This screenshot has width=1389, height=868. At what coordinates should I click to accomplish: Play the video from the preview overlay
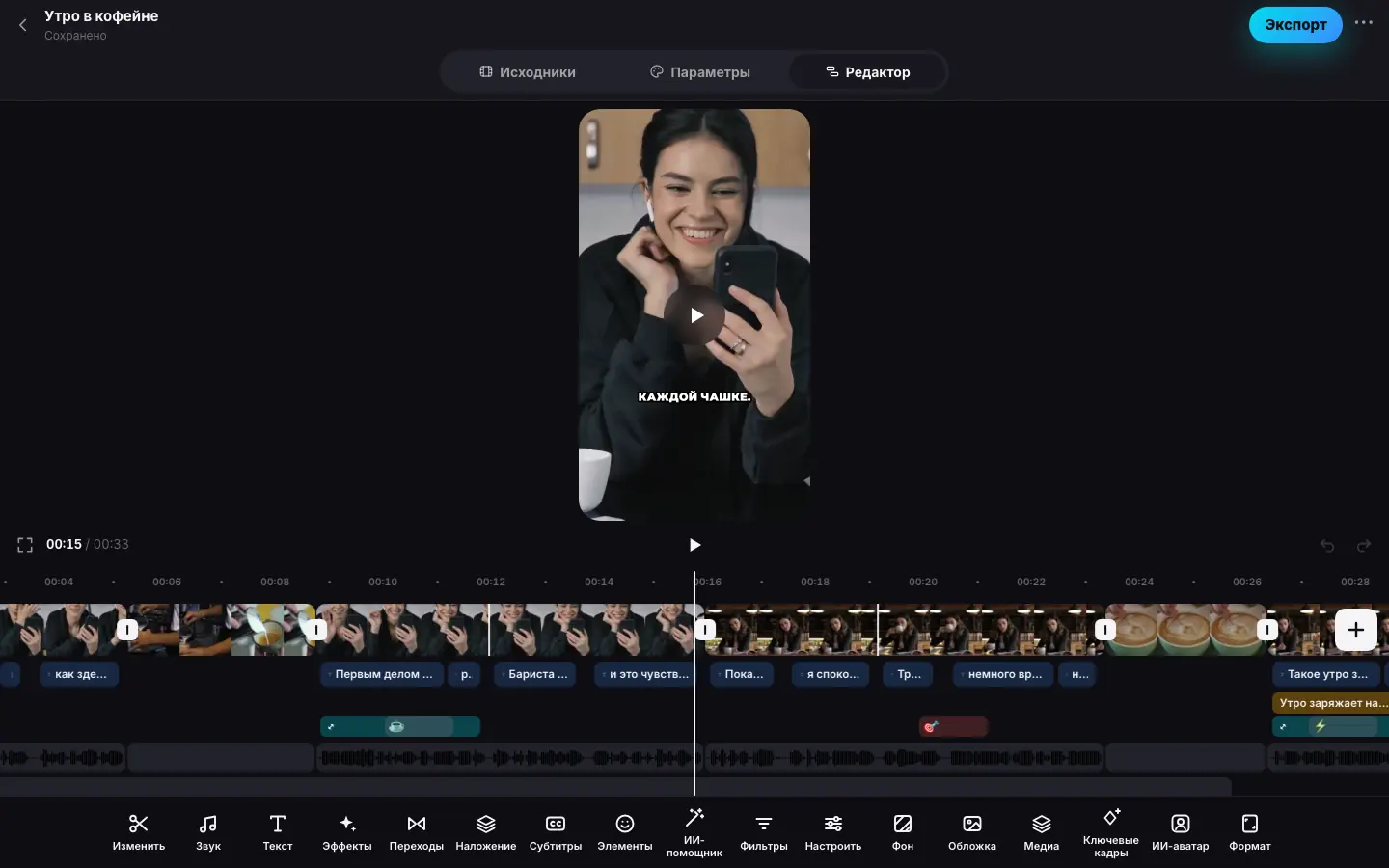694,315
